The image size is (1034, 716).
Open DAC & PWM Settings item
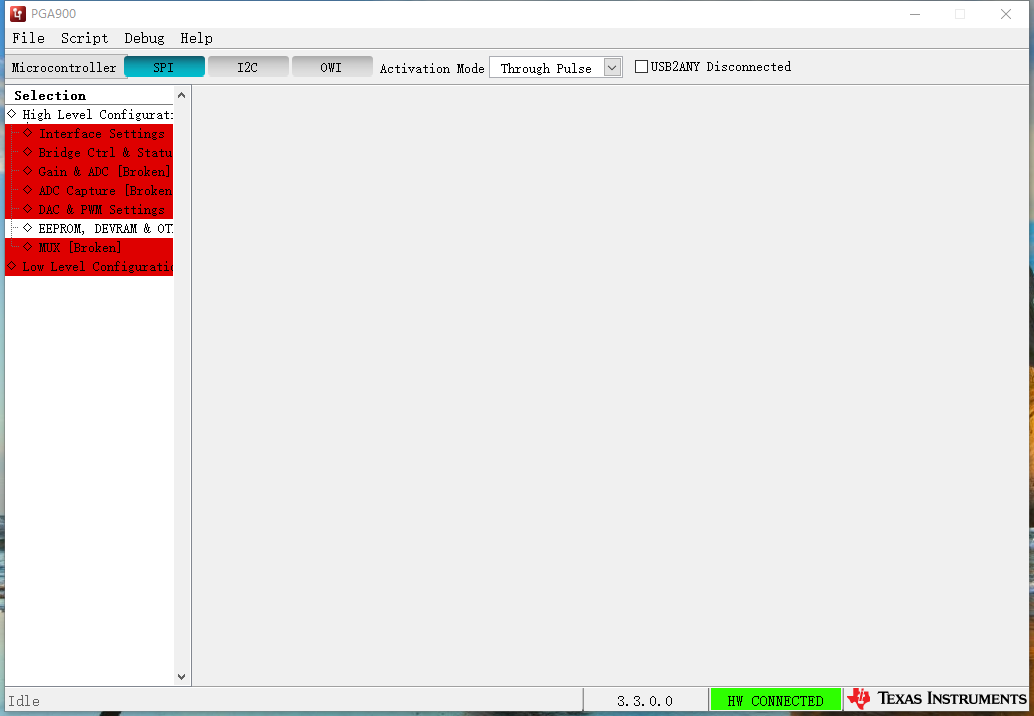click(102, 210)
